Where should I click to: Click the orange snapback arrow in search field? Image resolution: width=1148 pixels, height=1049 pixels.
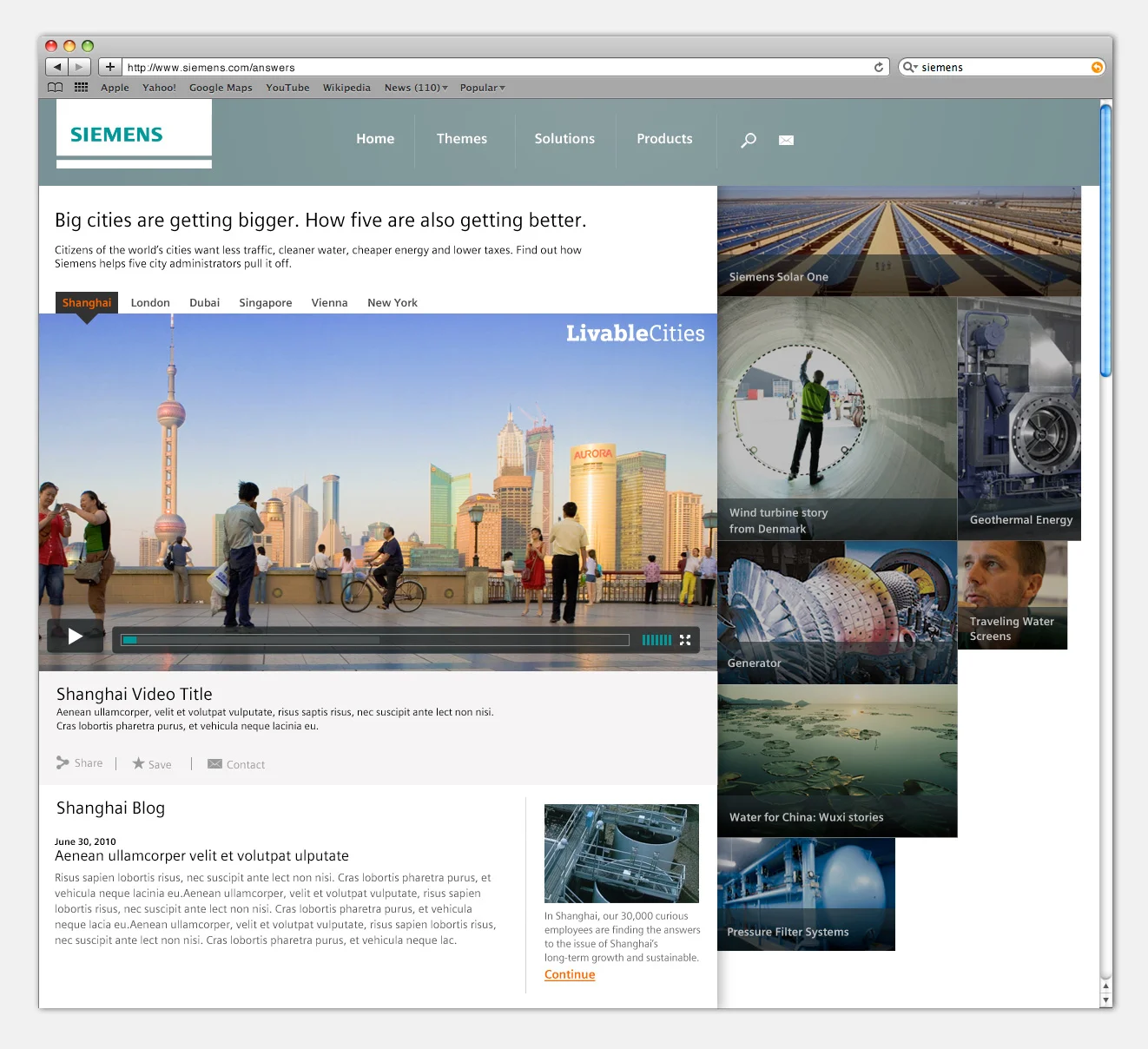(x=1097, y=67)
